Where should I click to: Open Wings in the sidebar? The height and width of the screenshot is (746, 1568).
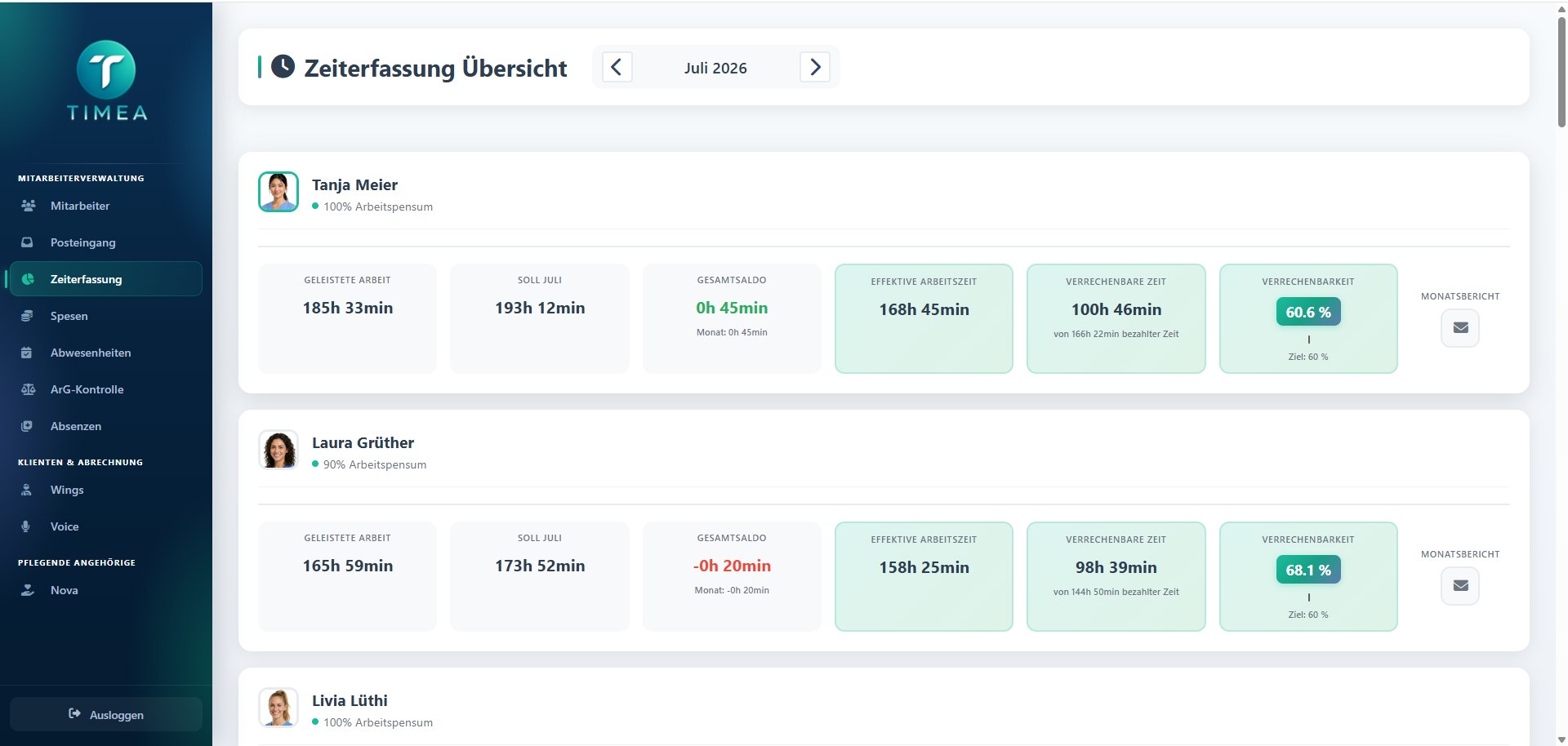pyautogui.click(x=105, y=490)
